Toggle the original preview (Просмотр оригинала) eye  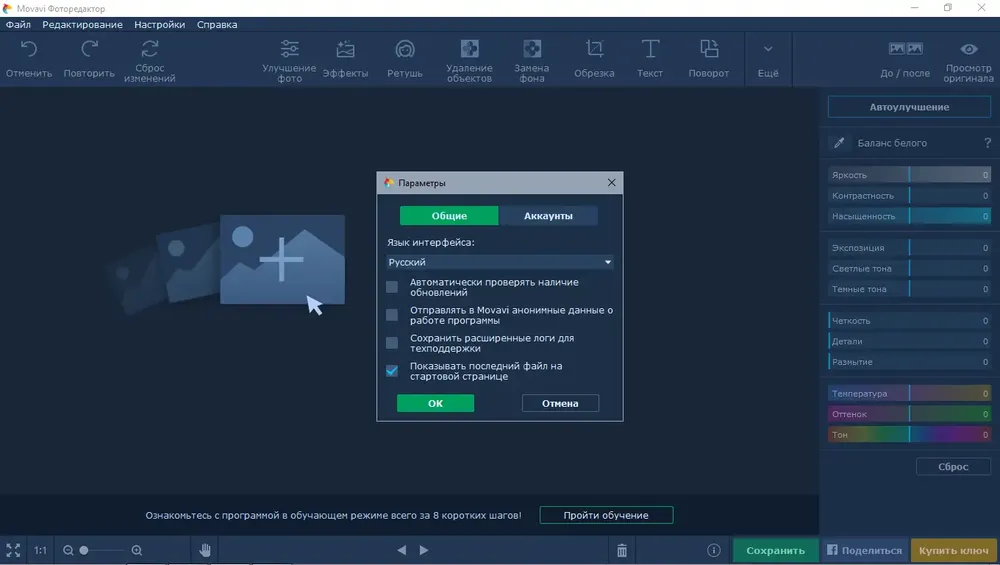968,57
